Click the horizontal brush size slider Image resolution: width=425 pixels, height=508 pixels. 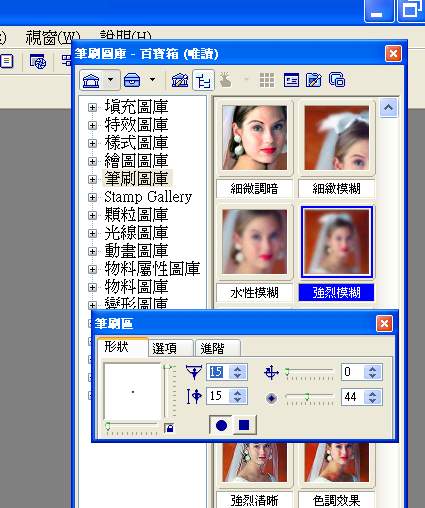[132, 428]
